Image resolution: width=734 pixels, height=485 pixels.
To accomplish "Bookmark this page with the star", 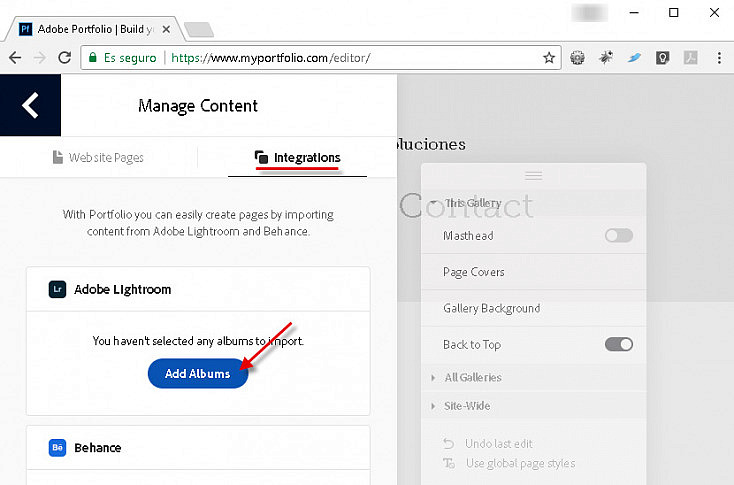I will tap(549, 58).
